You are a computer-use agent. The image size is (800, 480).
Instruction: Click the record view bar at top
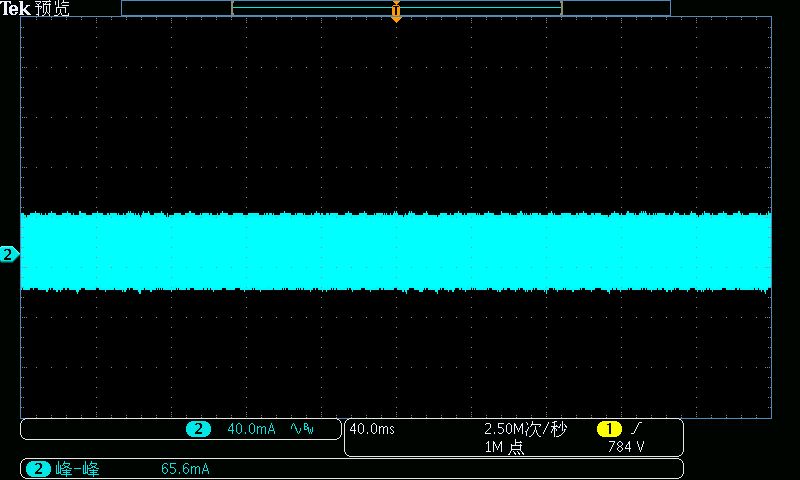click(x=396, y=7)
